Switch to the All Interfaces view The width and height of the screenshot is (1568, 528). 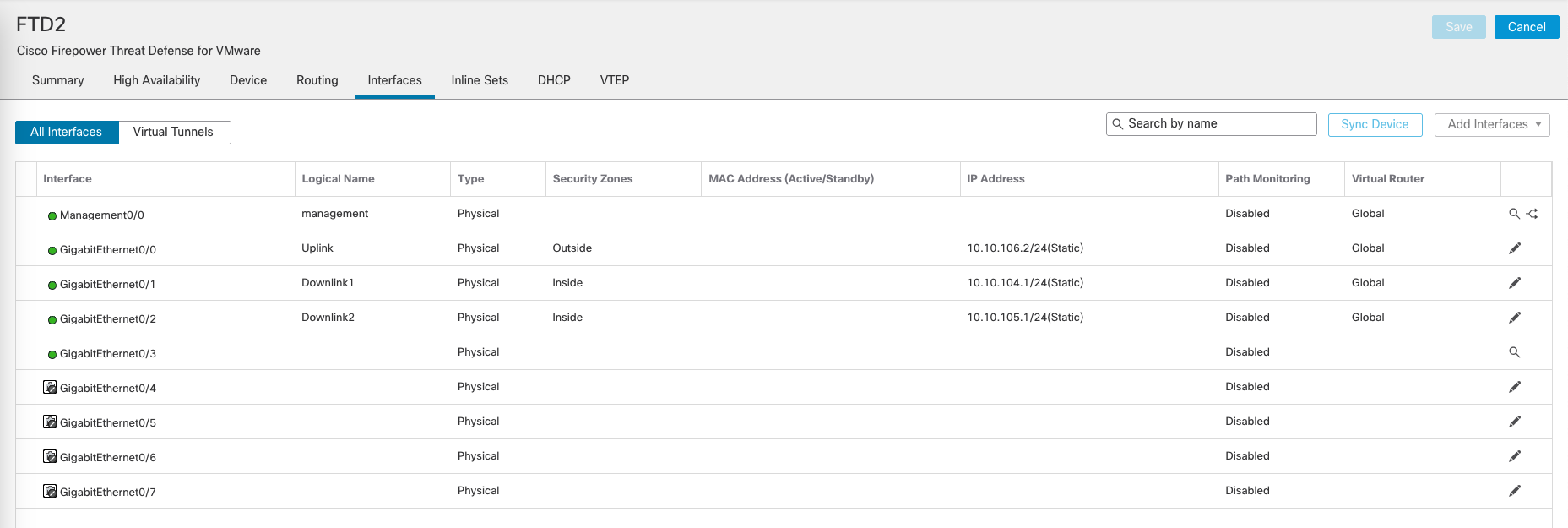click(67, 132)
